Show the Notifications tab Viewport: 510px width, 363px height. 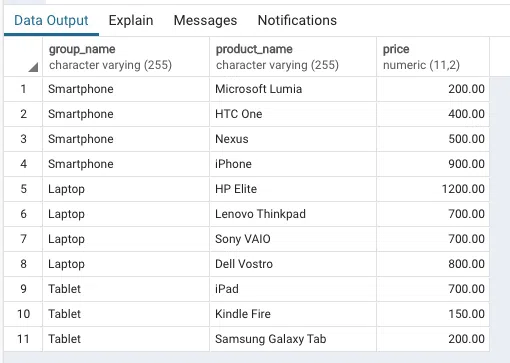[297, 20]
